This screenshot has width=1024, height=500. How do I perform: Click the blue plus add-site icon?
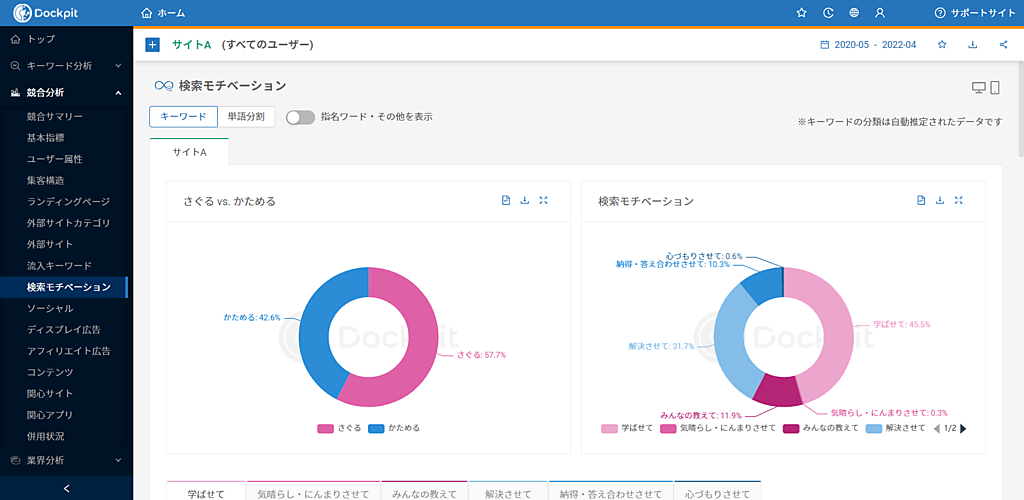(x=152, y=45)
